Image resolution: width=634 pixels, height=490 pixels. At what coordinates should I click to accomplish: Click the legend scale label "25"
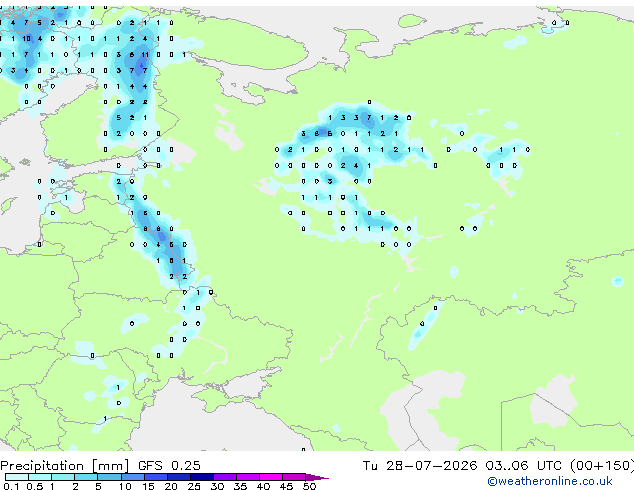[194, 486]
